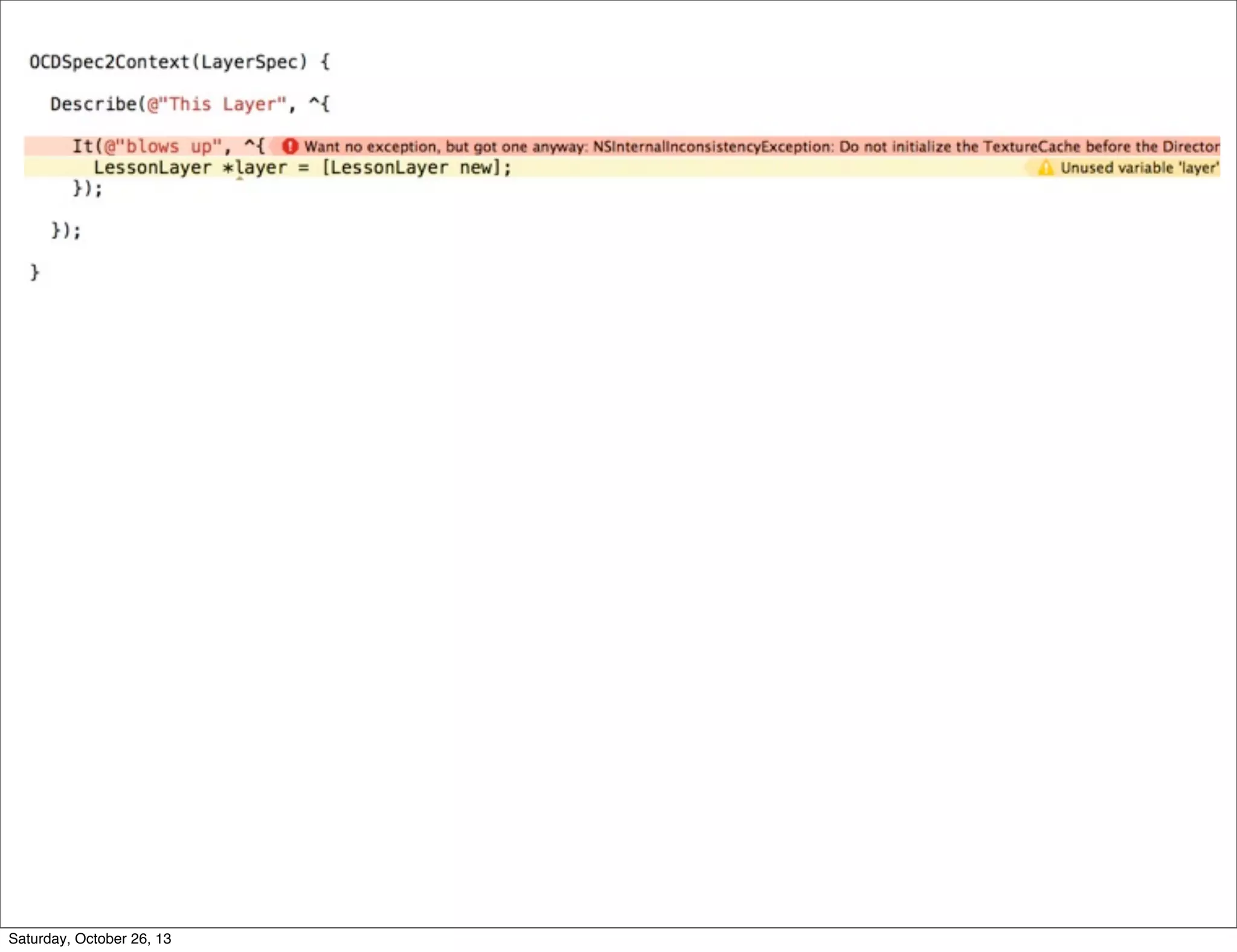Image resolution: width=1237 pixels, height=952 pixels.
Task: Click the final closing curly brace
Action: pos(34,272)
